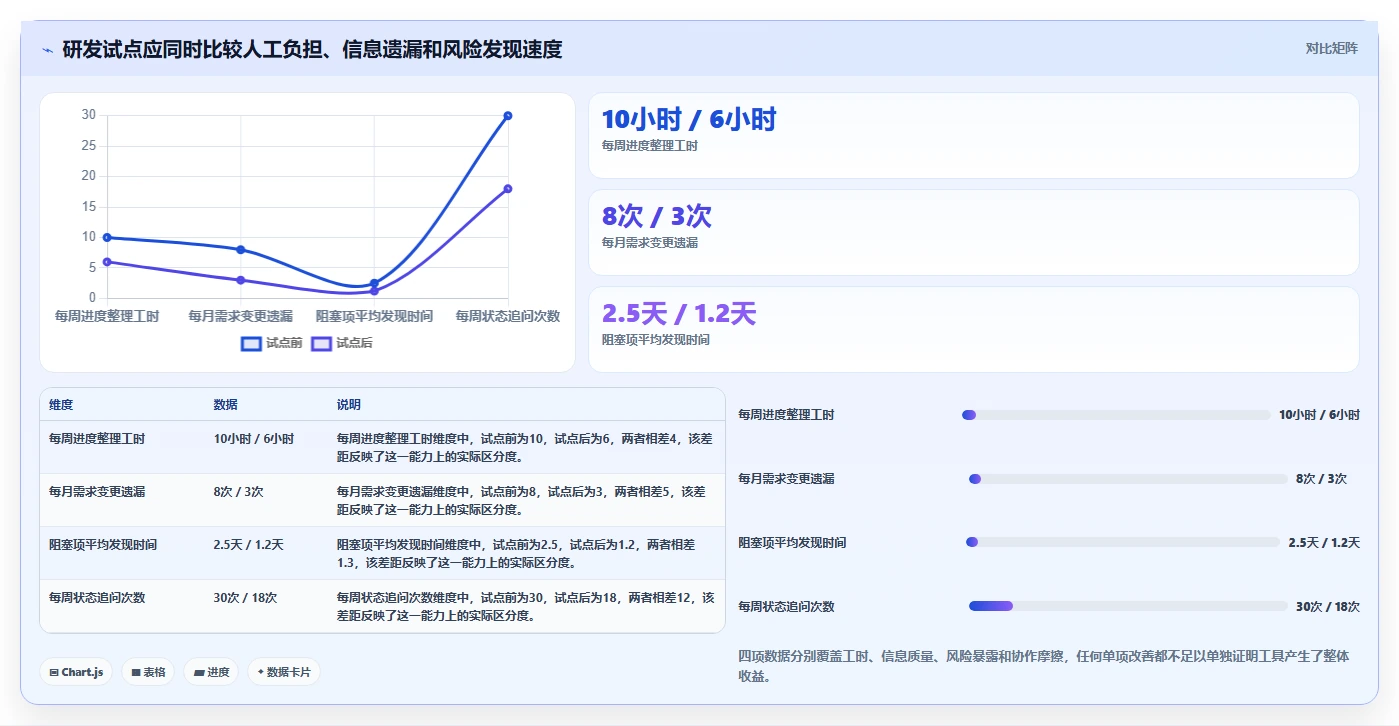This screenshot has width=1399, height=726.
Task: Select table cell 2.5天 / 1.2天
Action: [x=249, y=545]
